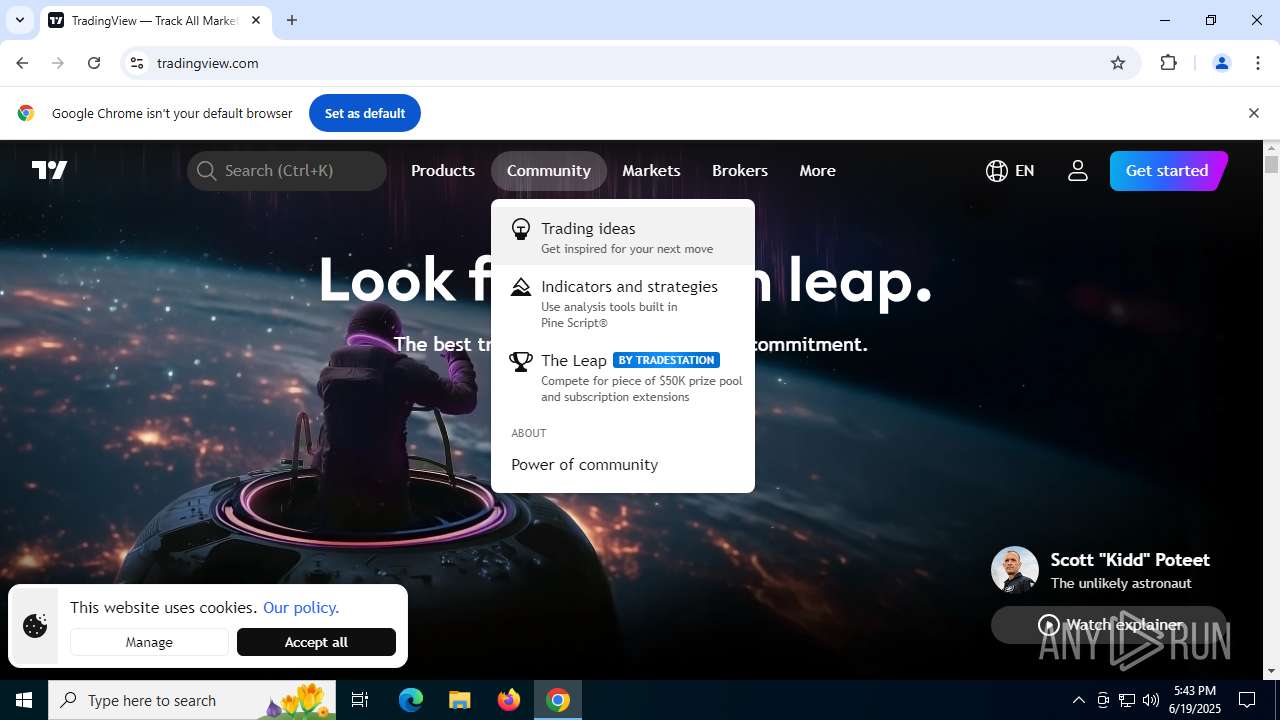View site information icon in address bar
Viewport: 1280px width, 720px height.
(x=137, y=63)
